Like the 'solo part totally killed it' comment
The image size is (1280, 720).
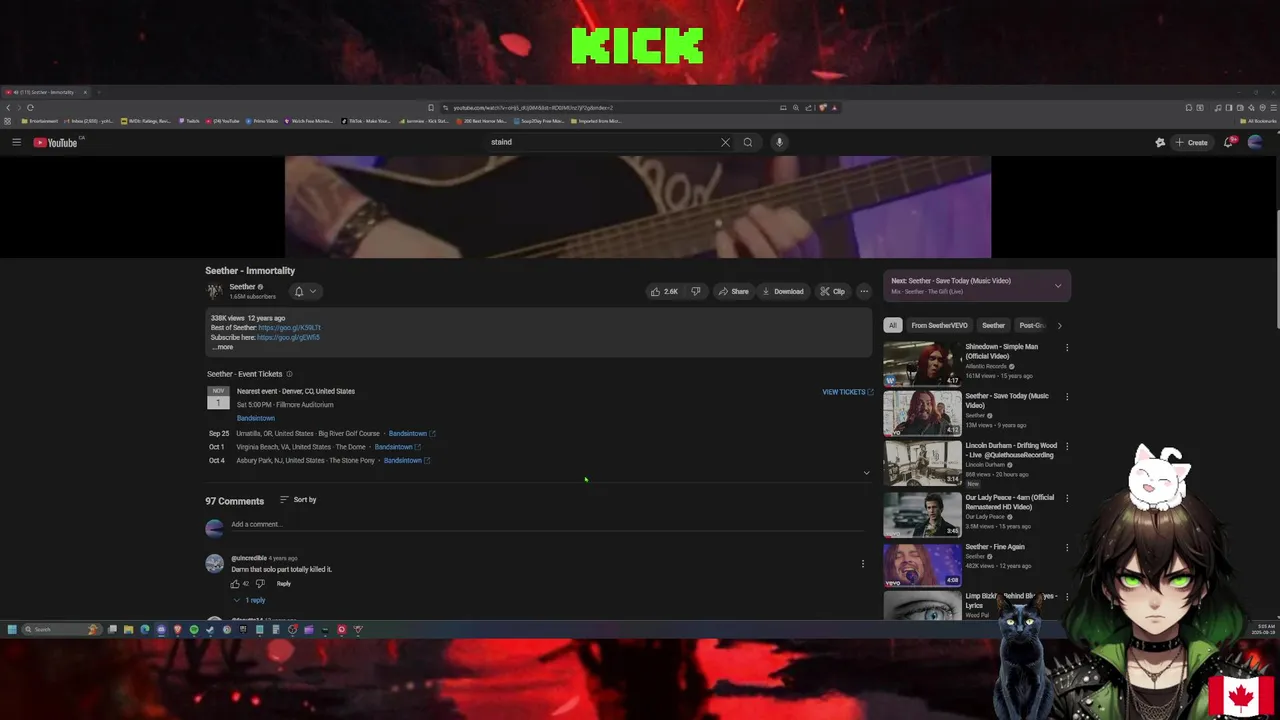[235, 584]
